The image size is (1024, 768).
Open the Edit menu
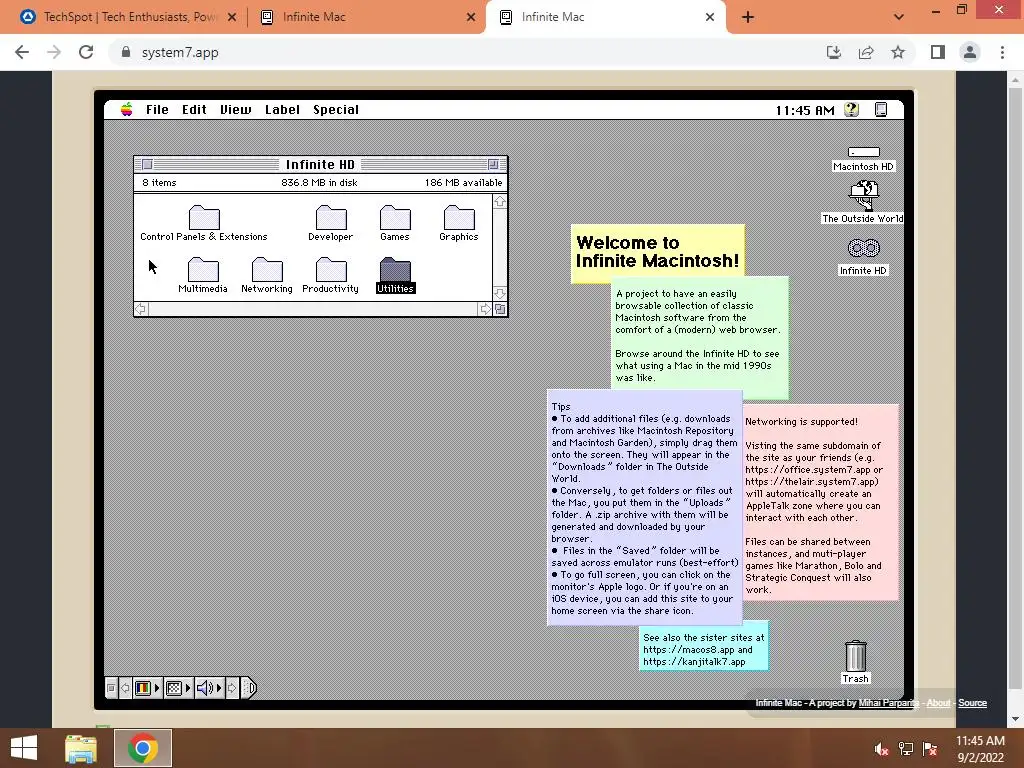tap(194, 110)
